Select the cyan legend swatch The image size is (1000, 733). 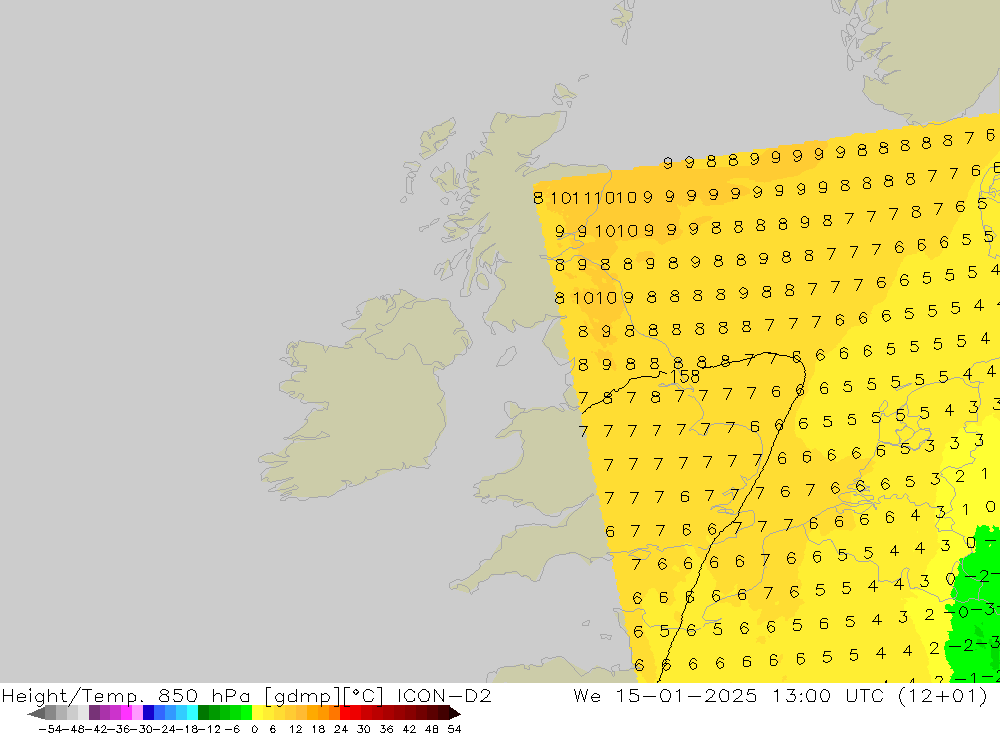pyautogui.click(x=192, y=713)
